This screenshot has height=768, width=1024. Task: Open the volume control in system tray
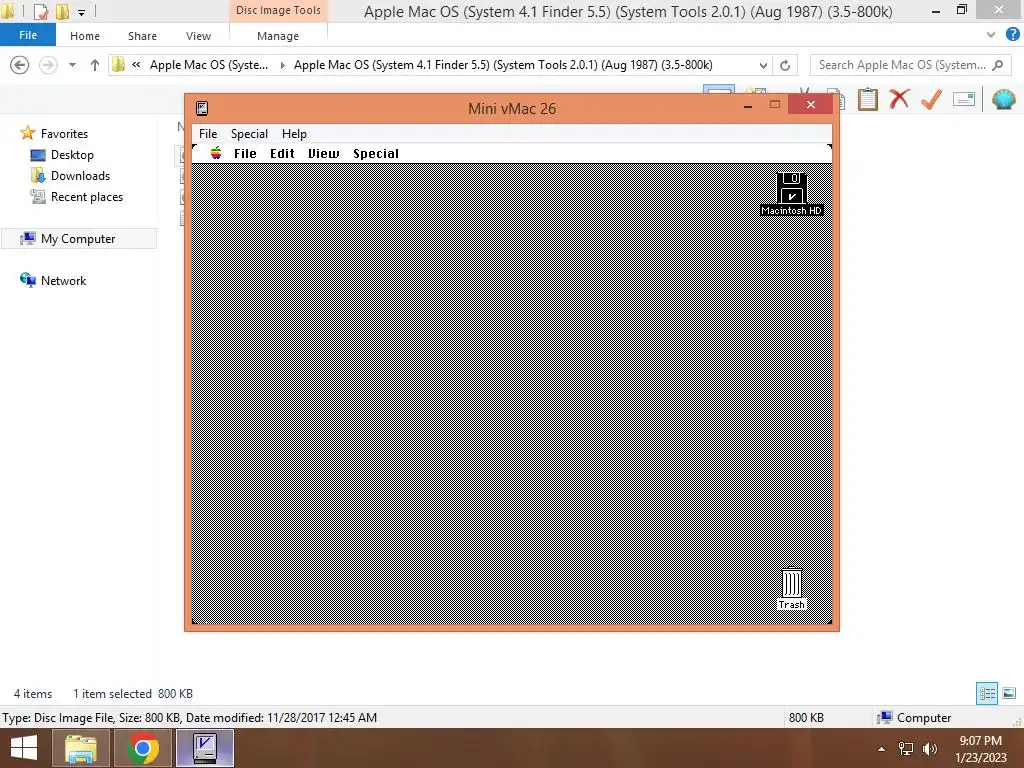tap(929, 748)
